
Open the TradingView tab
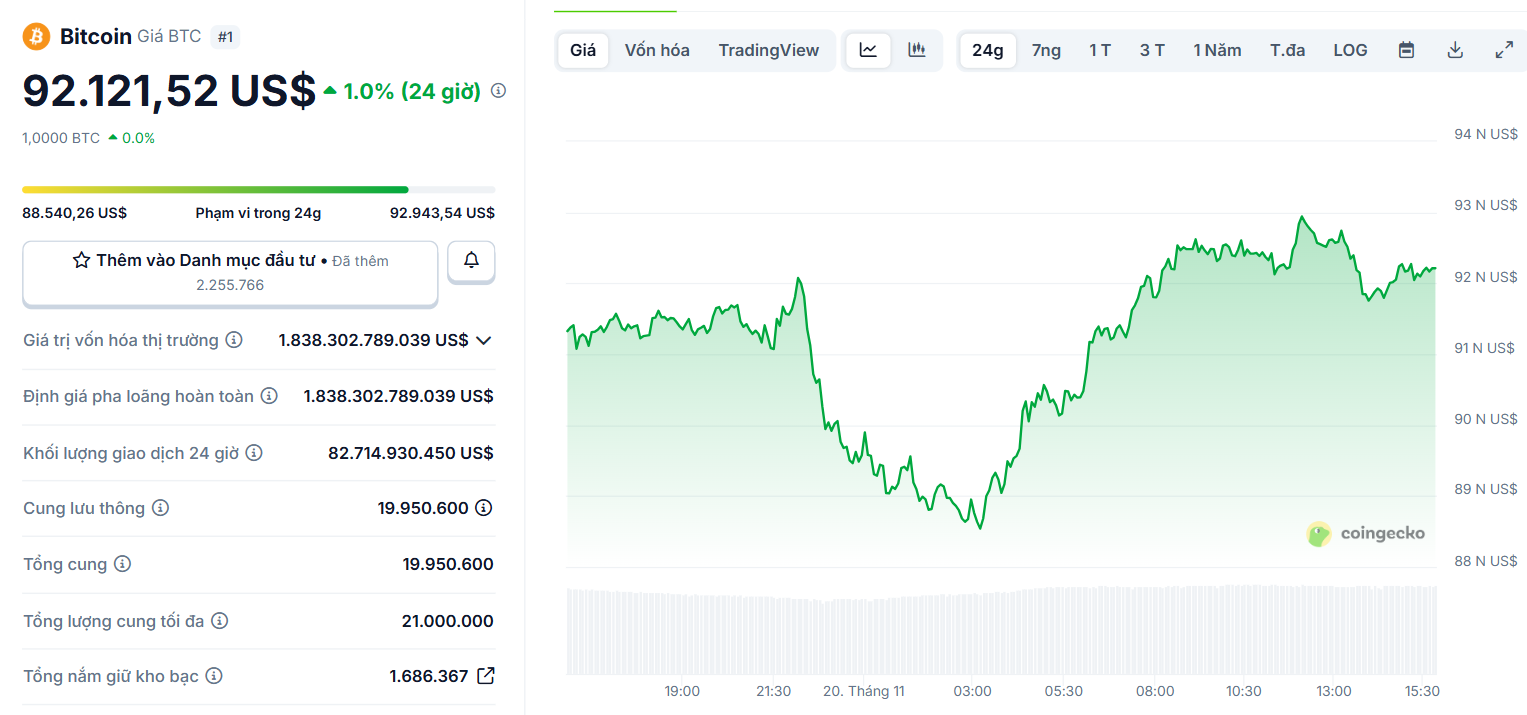[x=770, y=49]
